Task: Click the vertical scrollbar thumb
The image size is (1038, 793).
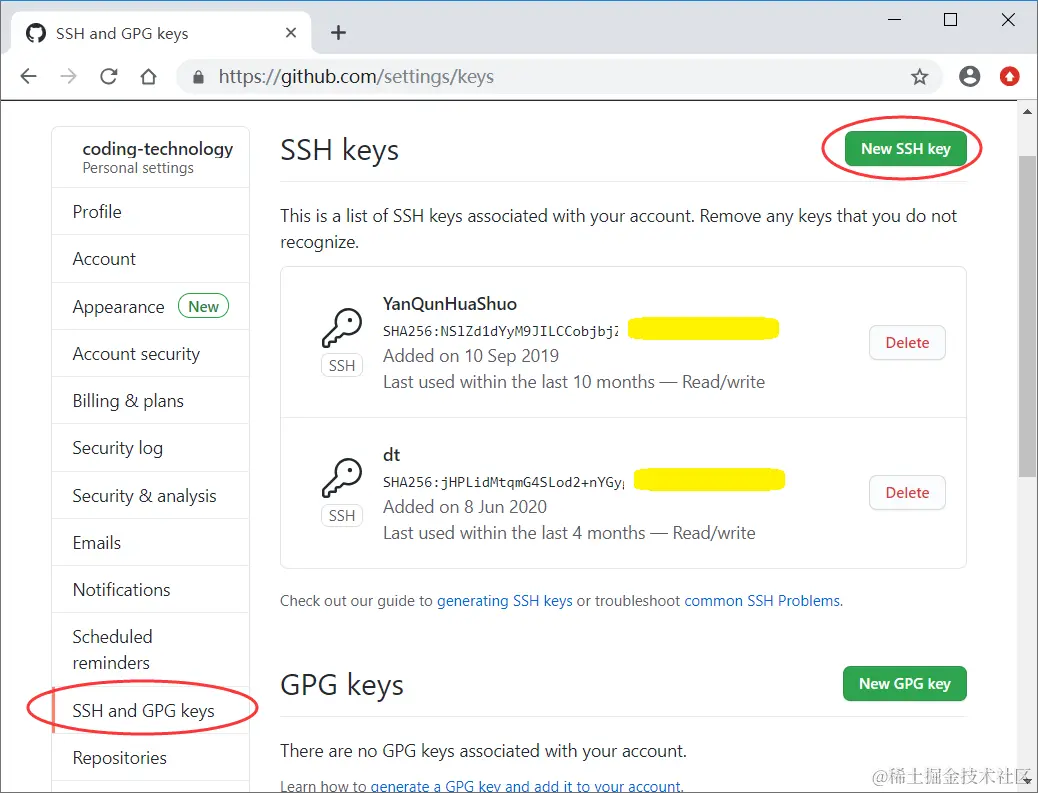Action: pos(1027,316)
